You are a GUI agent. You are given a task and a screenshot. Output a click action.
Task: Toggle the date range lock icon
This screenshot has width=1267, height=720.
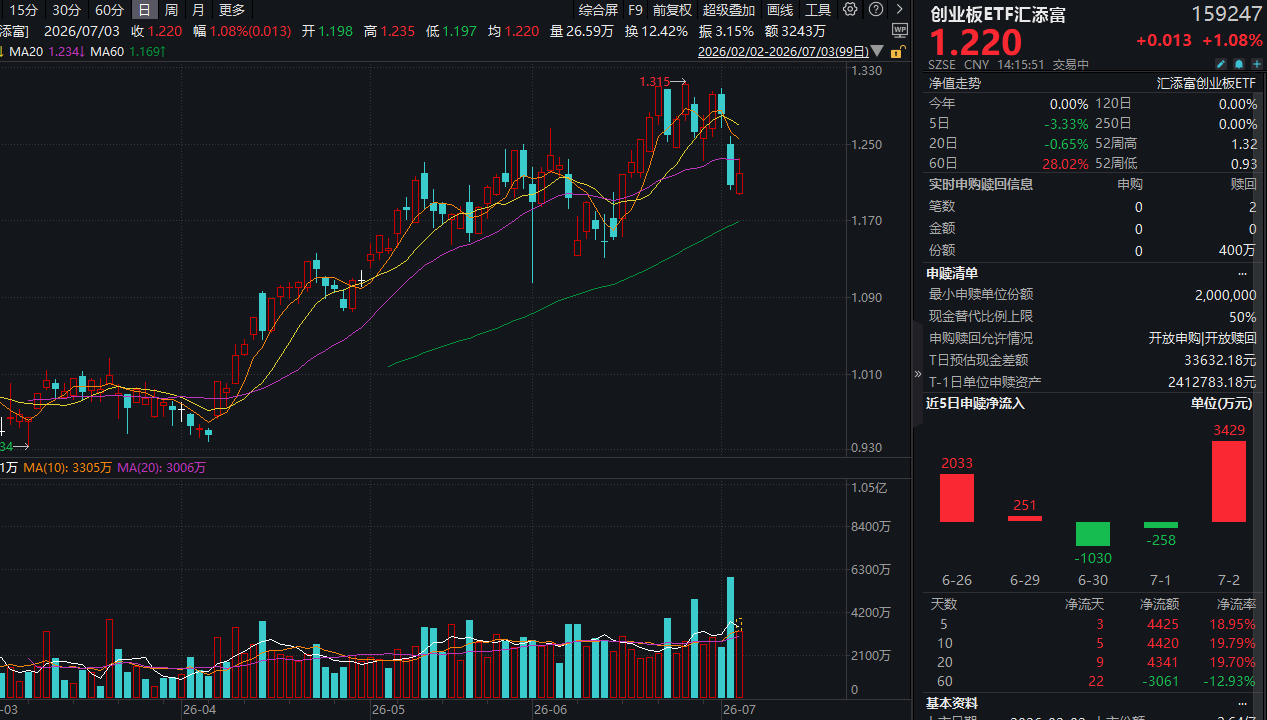(896, 51)
